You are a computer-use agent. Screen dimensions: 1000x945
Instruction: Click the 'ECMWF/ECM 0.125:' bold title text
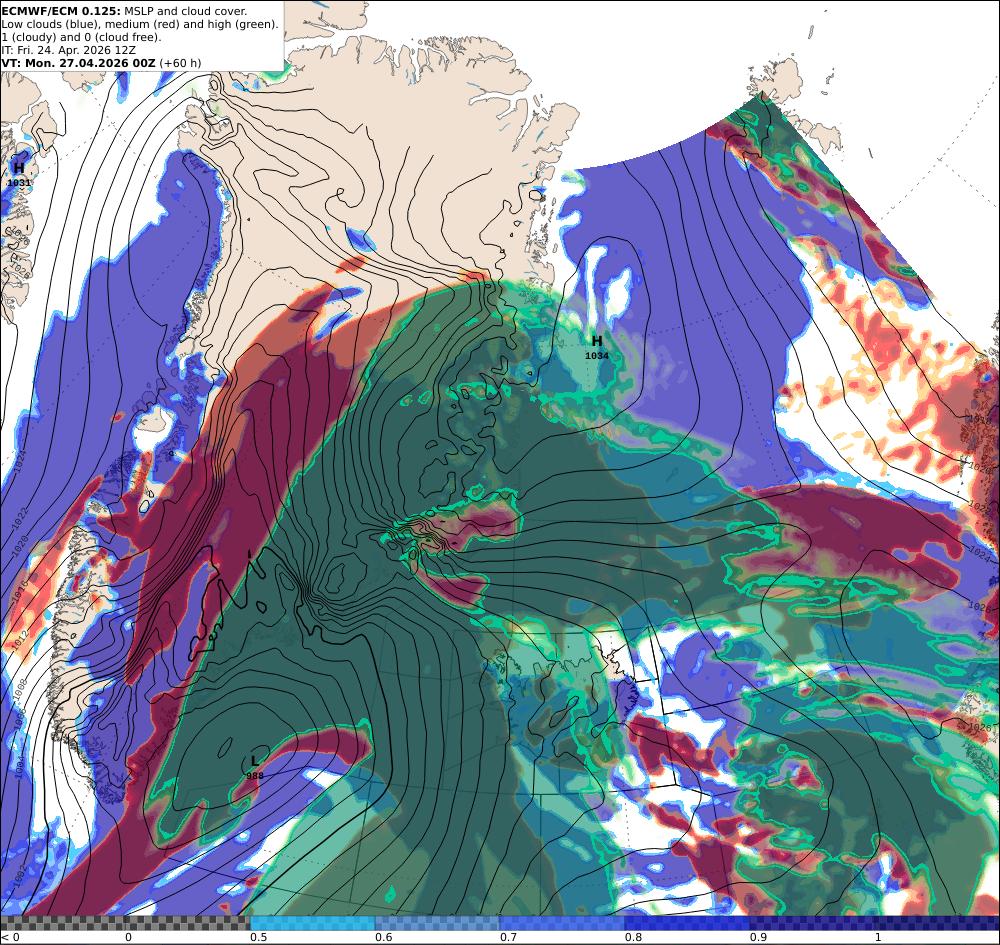click(61, 11)
